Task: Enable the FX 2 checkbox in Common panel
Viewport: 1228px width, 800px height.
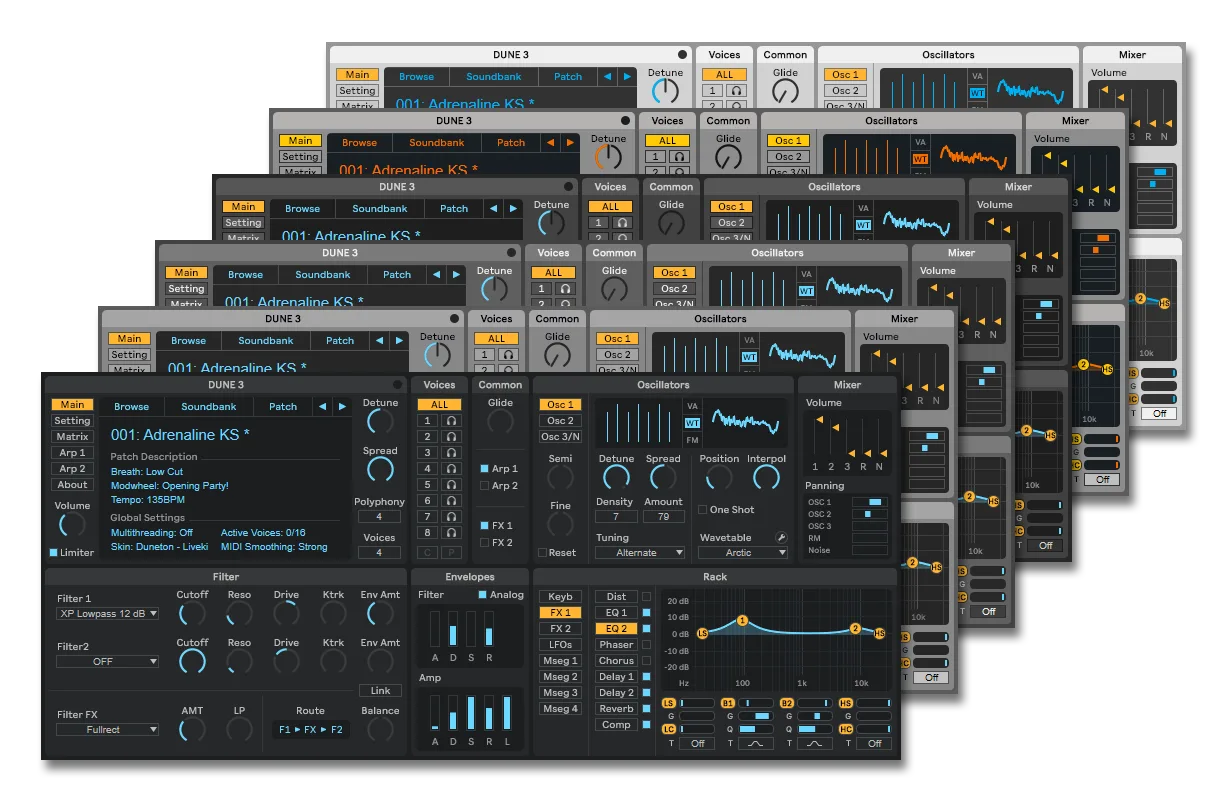Action: pyautogui.click(x=485, y=542)
